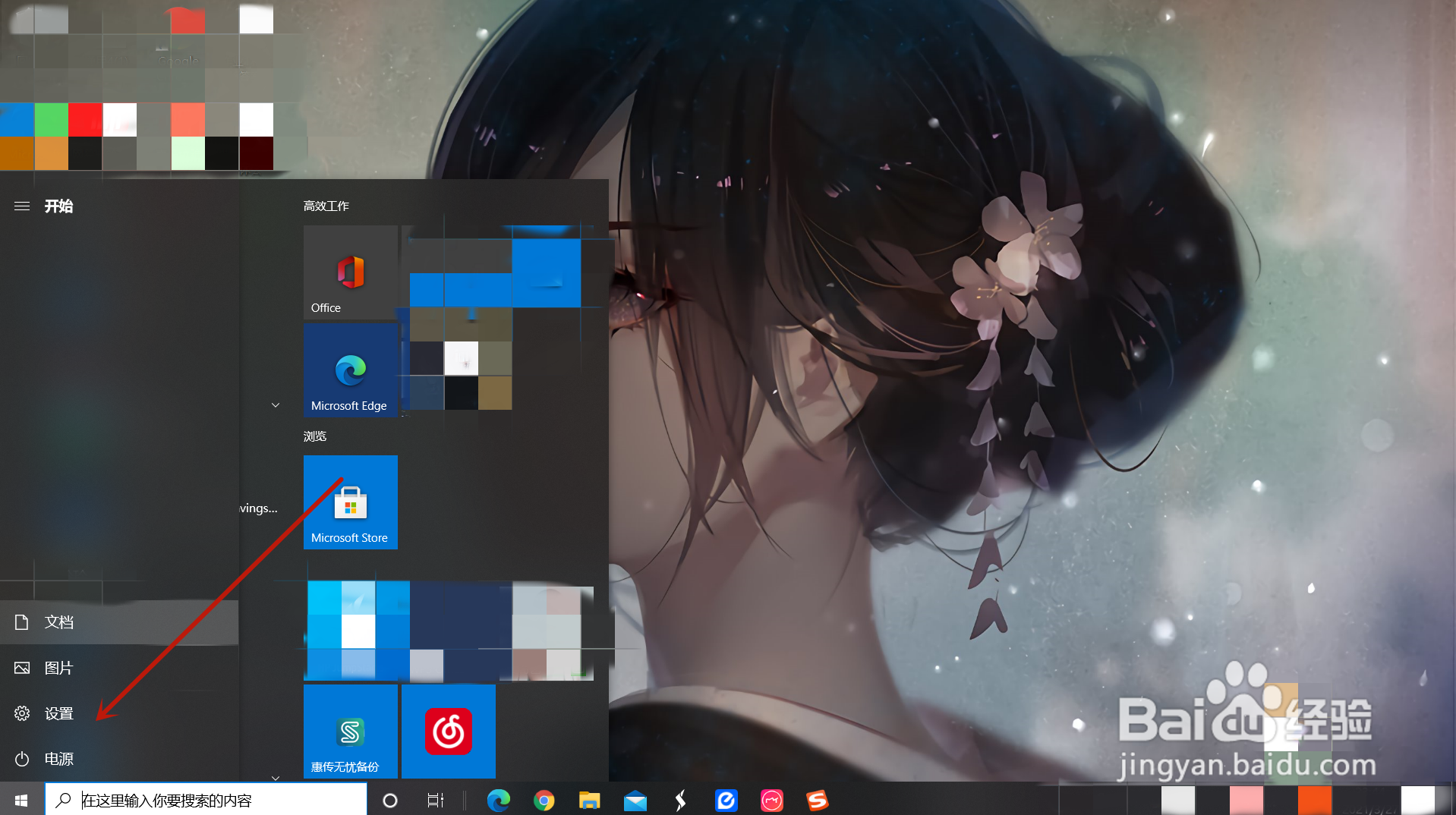Open the 惠传无忧备份 tile
The width and height of the screenshot is (1456, 815).
pyautogui.click(x=351, y=732)
